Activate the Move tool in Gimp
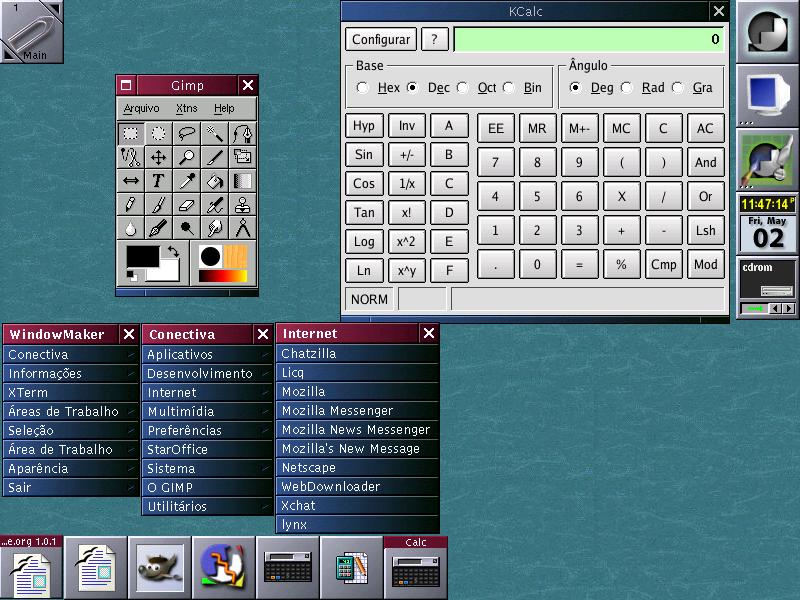This screenshot has height=600, width=800. coord(158,157)
